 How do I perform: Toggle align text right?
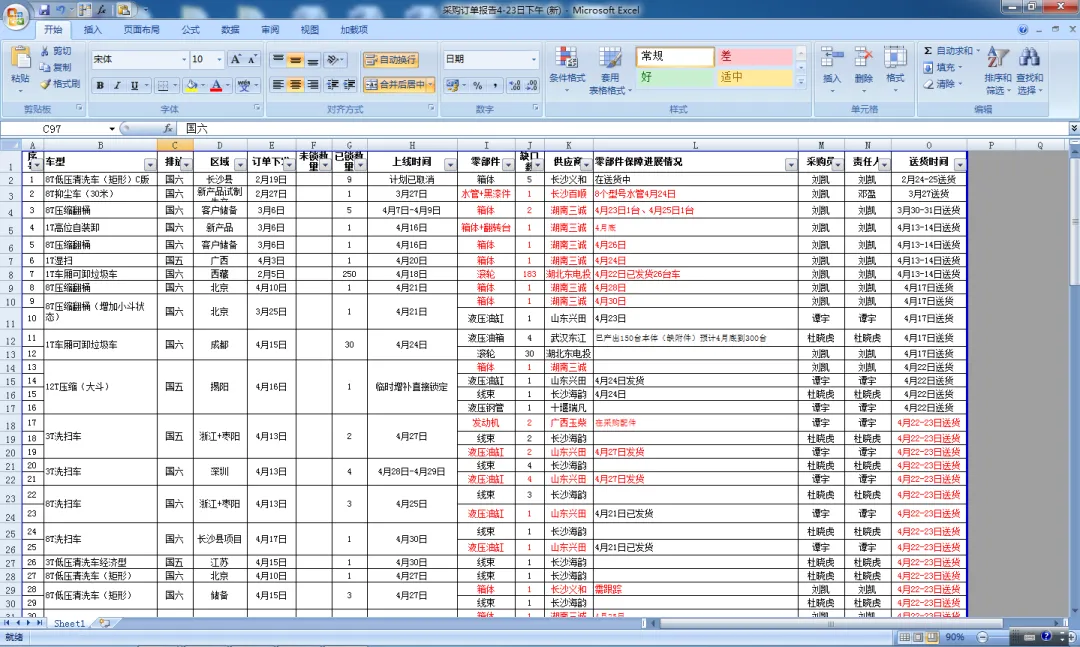point(313,85)
